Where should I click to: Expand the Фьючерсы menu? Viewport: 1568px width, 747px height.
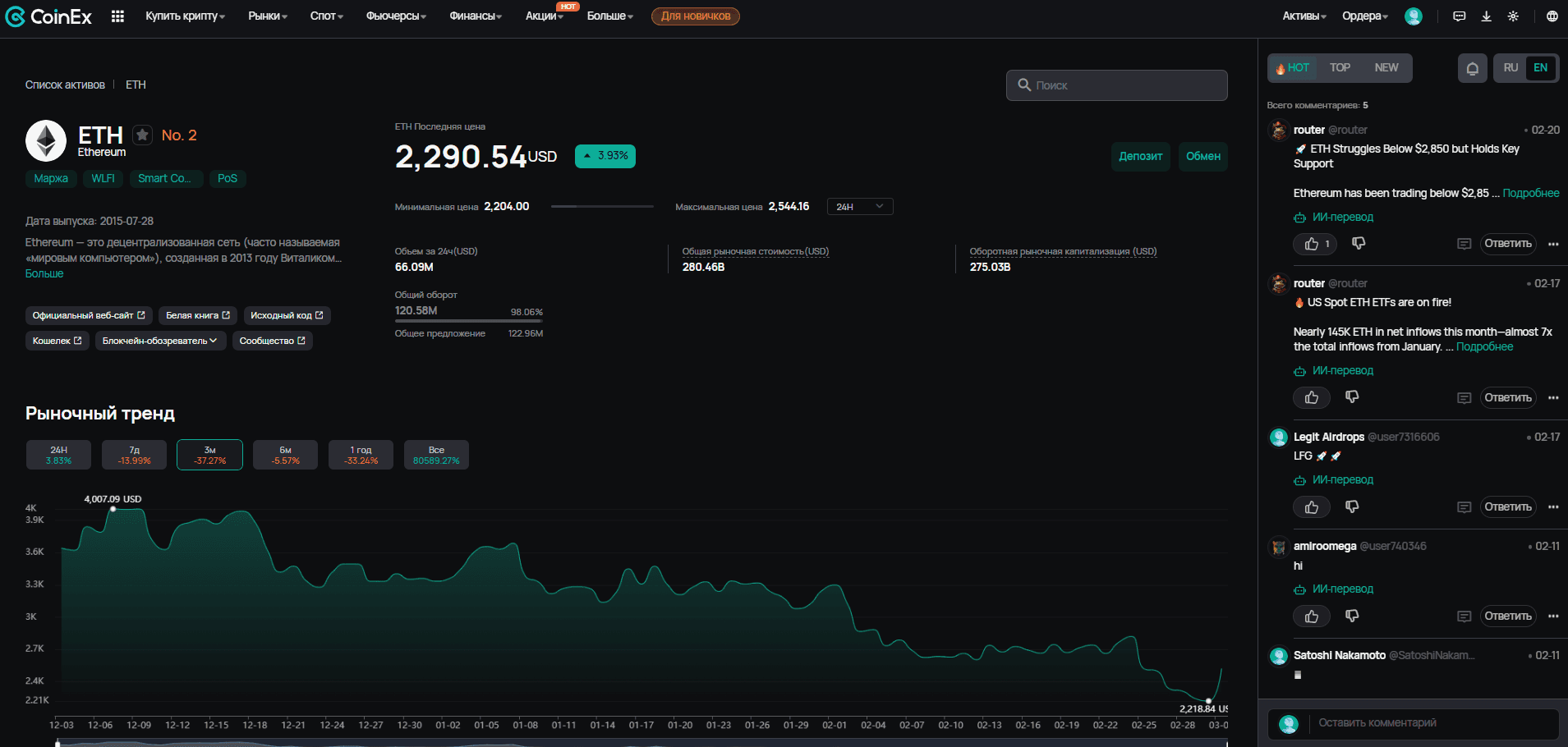tap(396, 16)
